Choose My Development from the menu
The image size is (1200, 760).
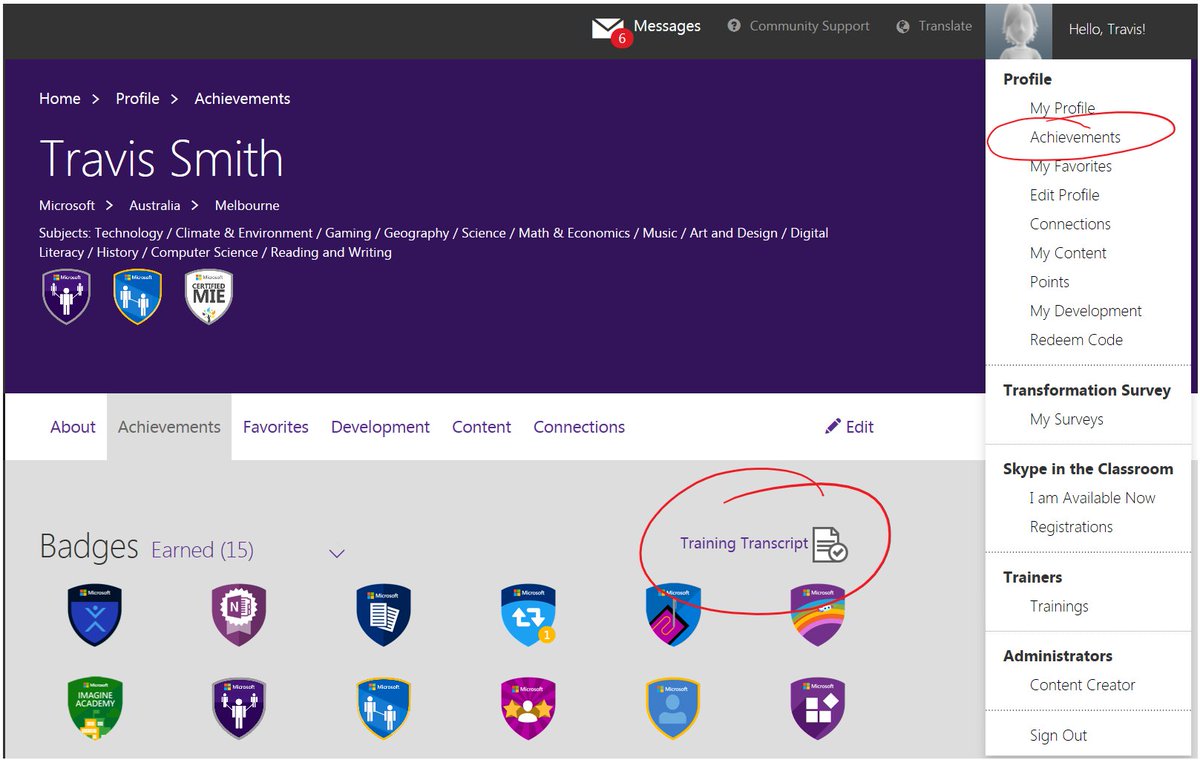click(1086, 311)
